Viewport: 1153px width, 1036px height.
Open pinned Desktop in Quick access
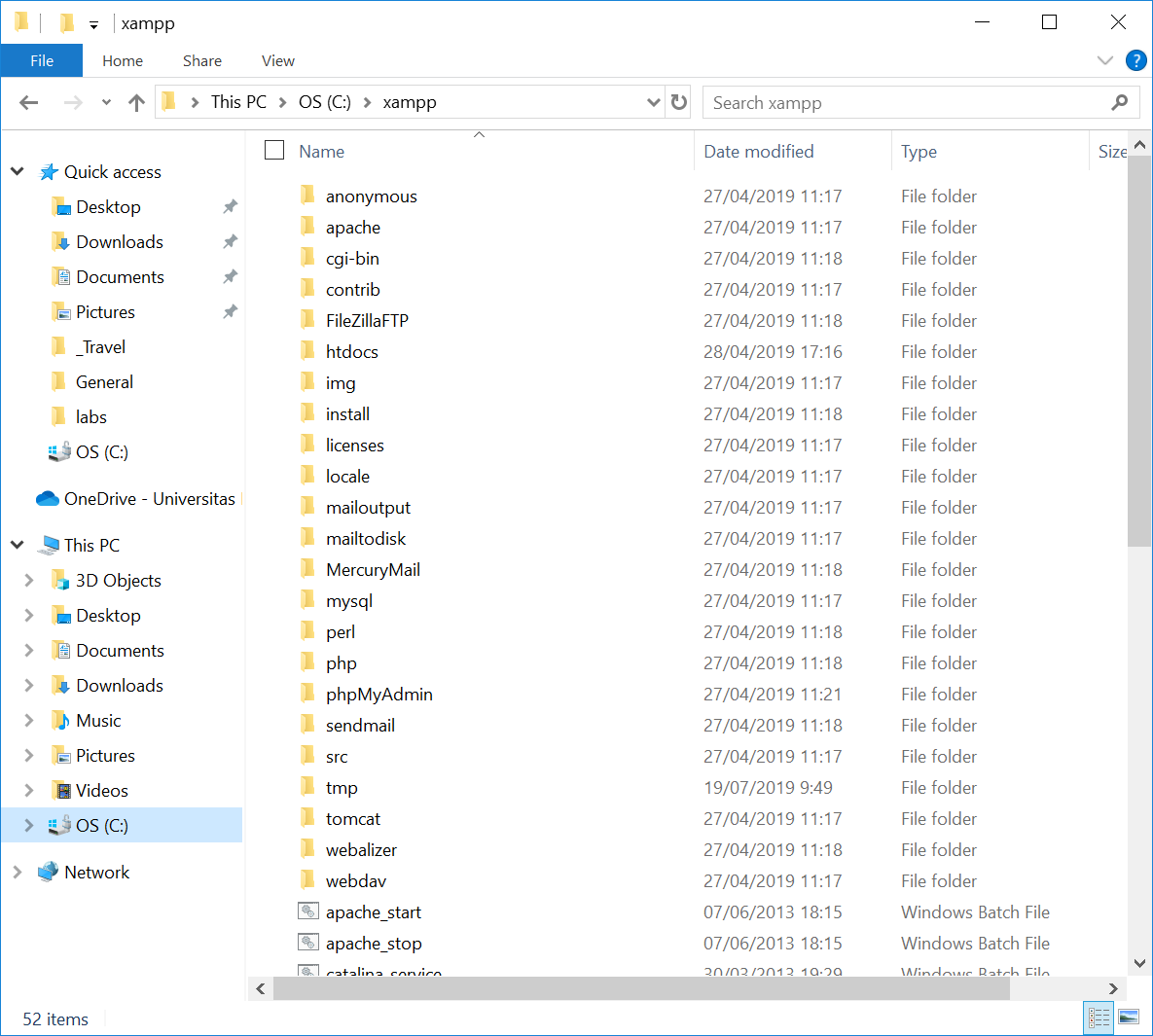click(x=95, y=206)
